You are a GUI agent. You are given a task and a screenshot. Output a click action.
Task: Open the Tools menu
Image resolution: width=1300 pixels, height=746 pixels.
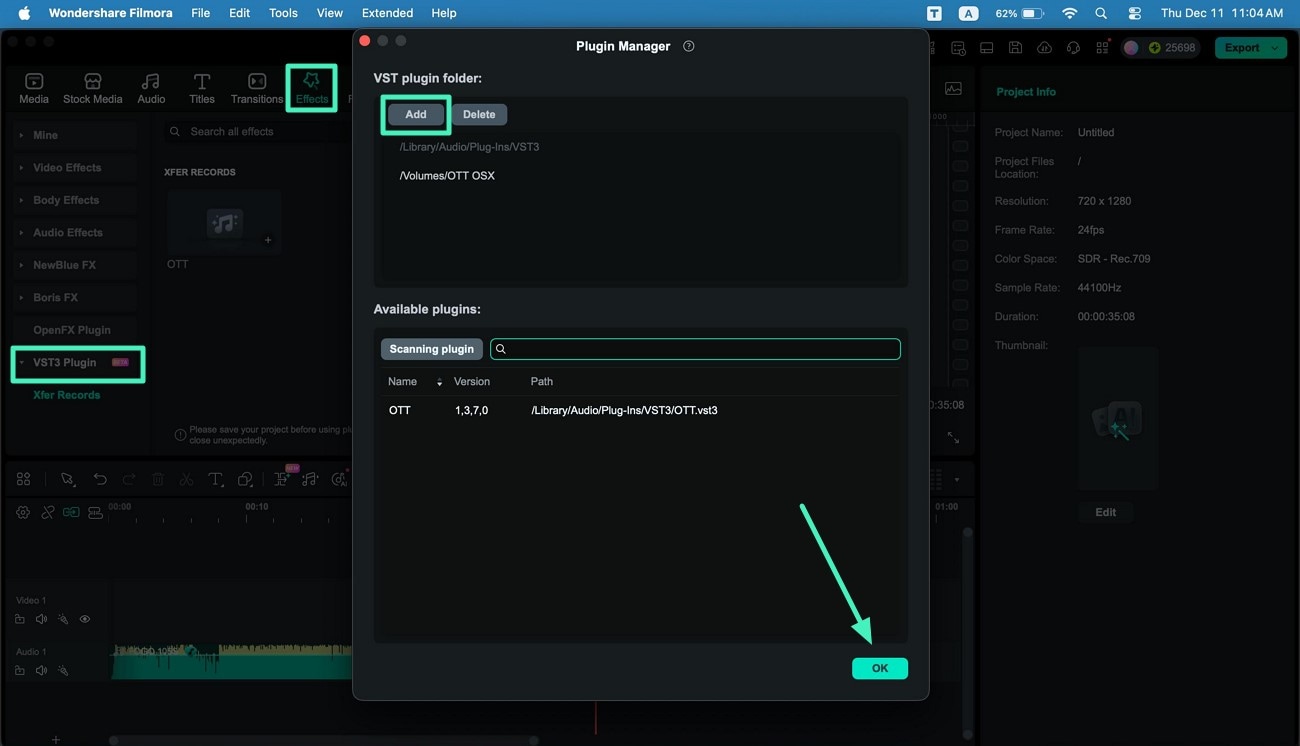pyautogui.click(x=282, y=12)
